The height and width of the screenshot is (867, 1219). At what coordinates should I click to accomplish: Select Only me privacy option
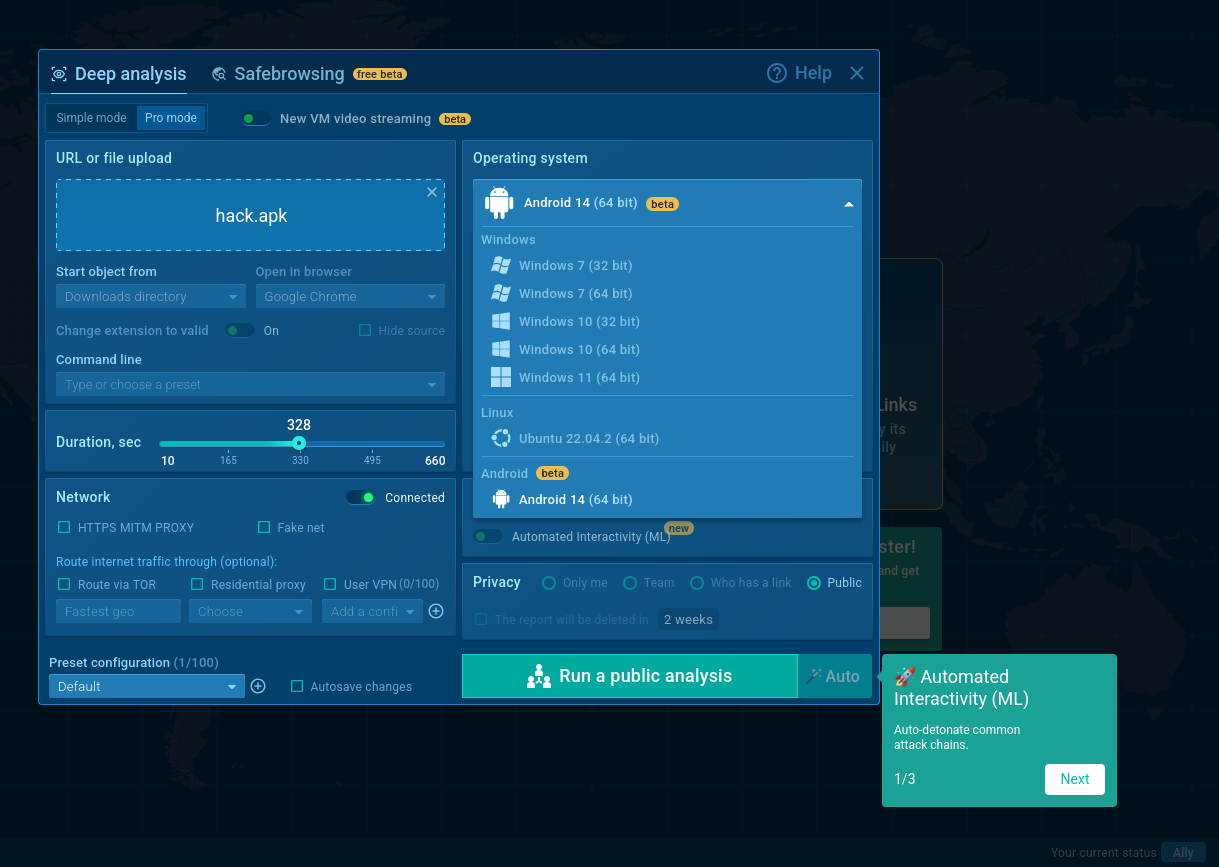click(549, 582)
